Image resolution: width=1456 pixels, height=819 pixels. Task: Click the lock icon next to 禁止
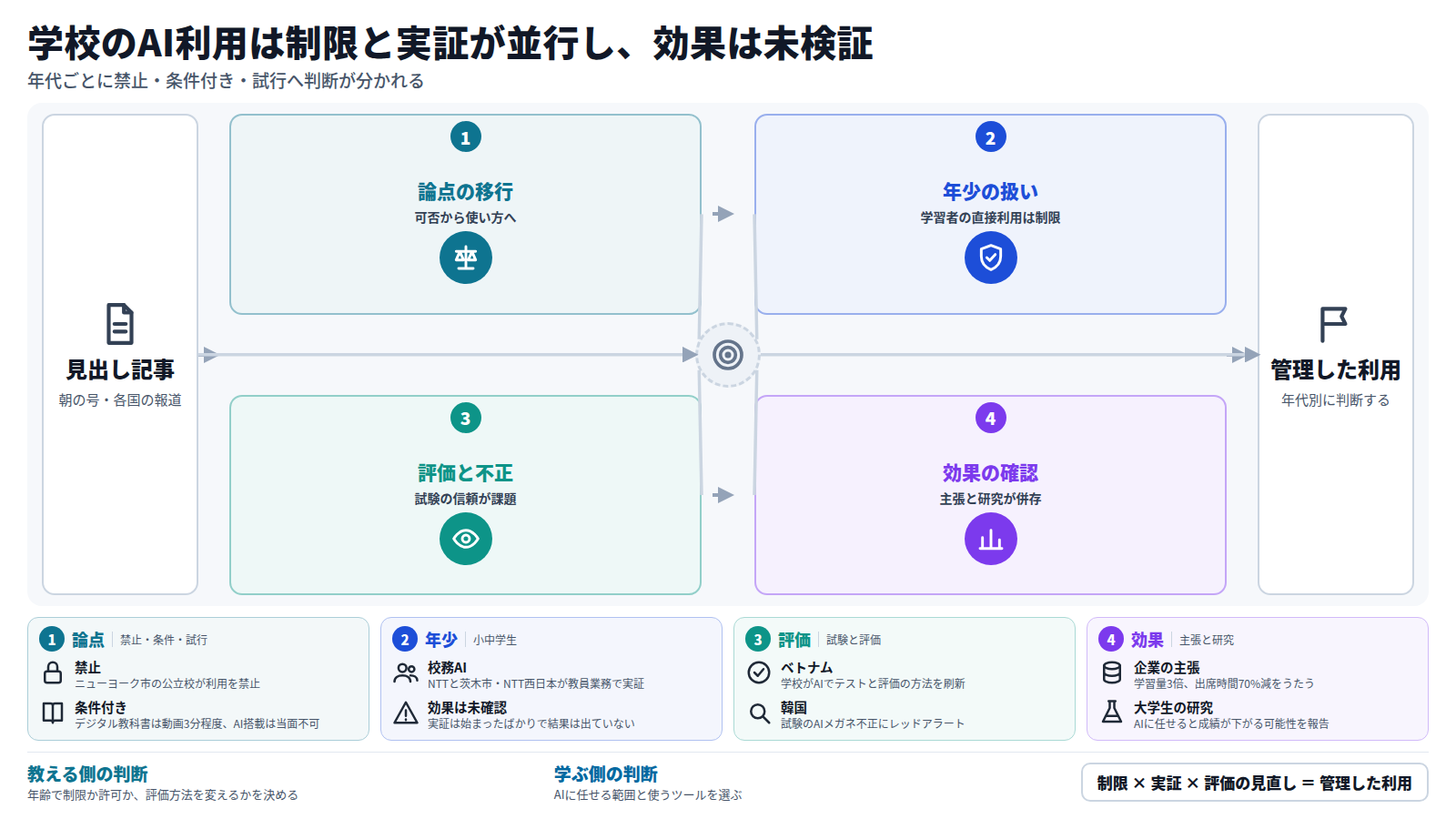pyautogui.click(x=53, y=673)
